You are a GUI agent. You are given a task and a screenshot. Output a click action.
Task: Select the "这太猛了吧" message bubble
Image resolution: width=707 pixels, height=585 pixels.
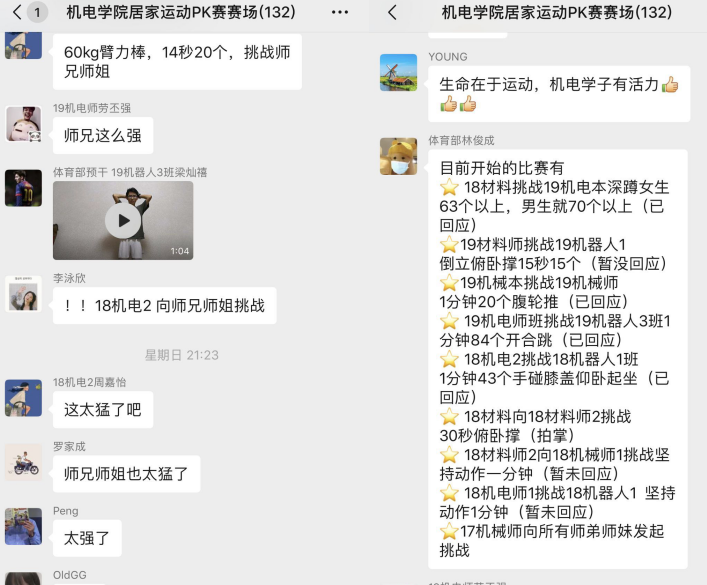[103, 410]
